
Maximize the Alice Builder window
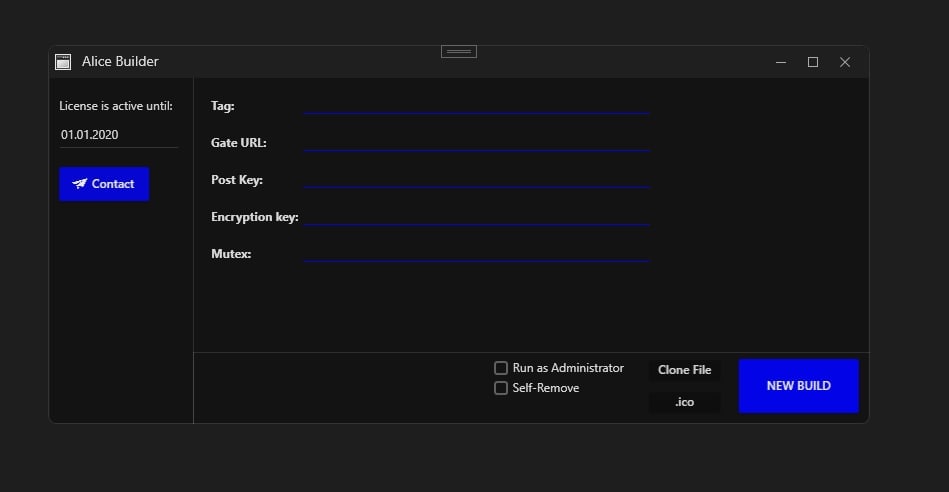[813, 62]
